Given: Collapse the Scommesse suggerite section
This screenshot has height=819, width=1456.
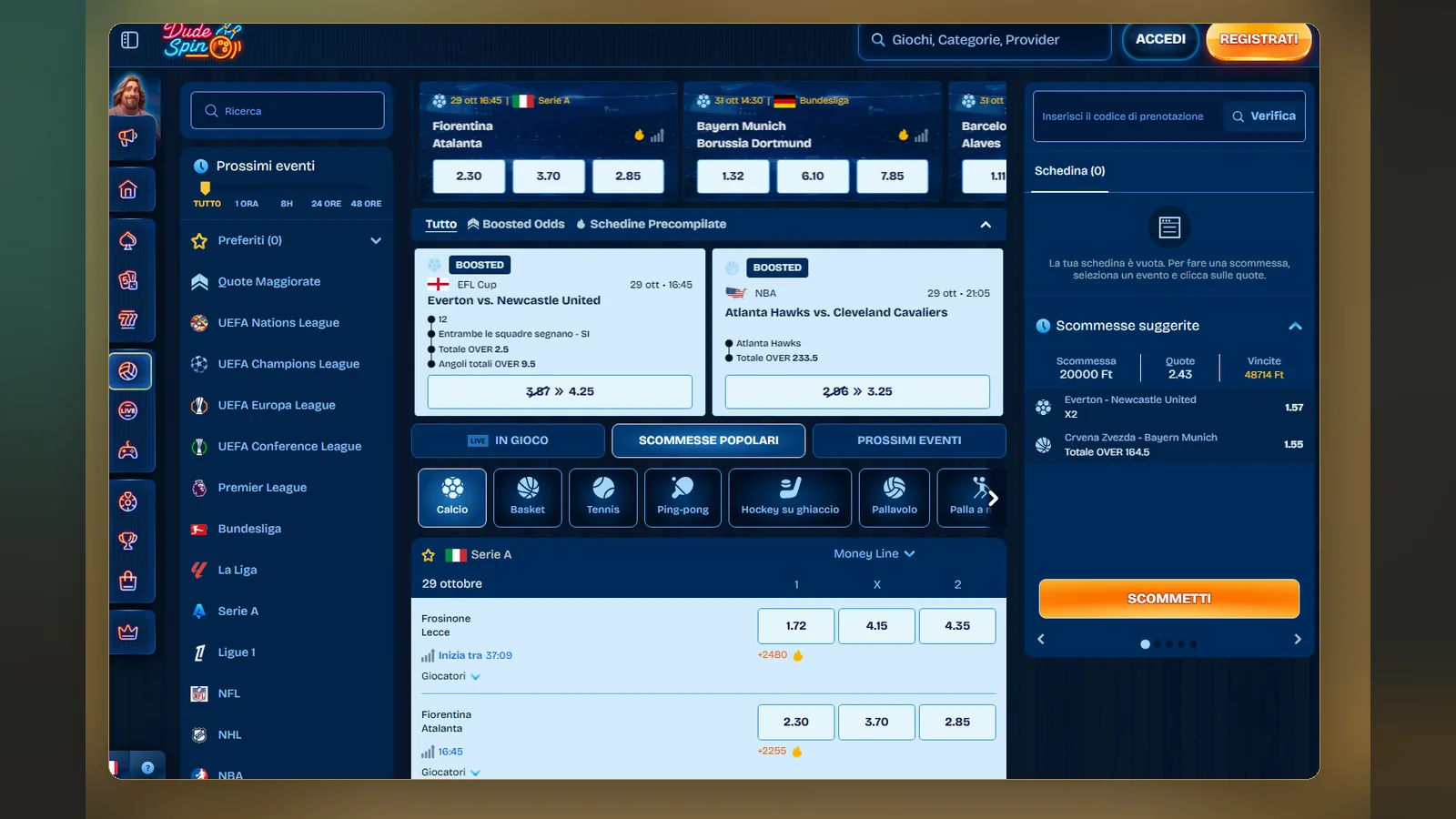Looking at the screenshot, I should (1296, 326).
